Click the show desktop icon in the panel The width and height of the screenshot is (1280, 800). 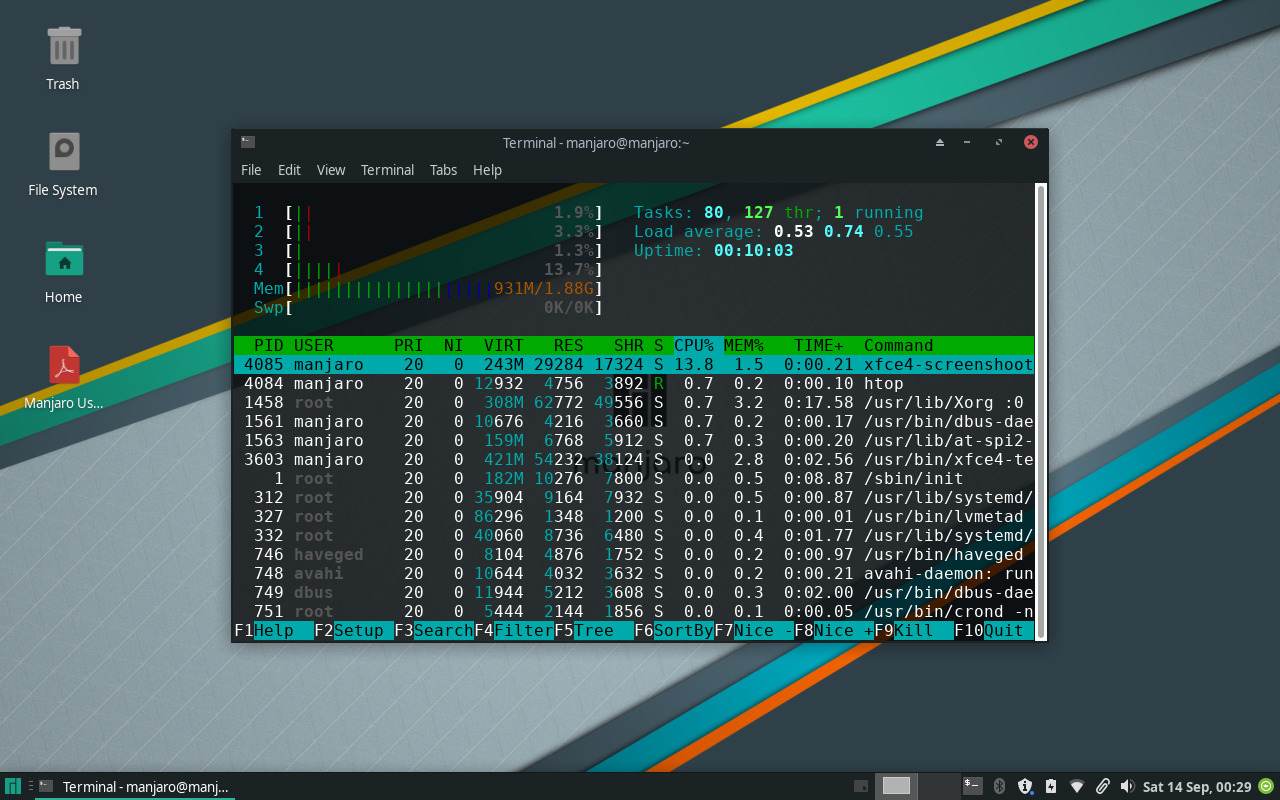tap(860, 786)
